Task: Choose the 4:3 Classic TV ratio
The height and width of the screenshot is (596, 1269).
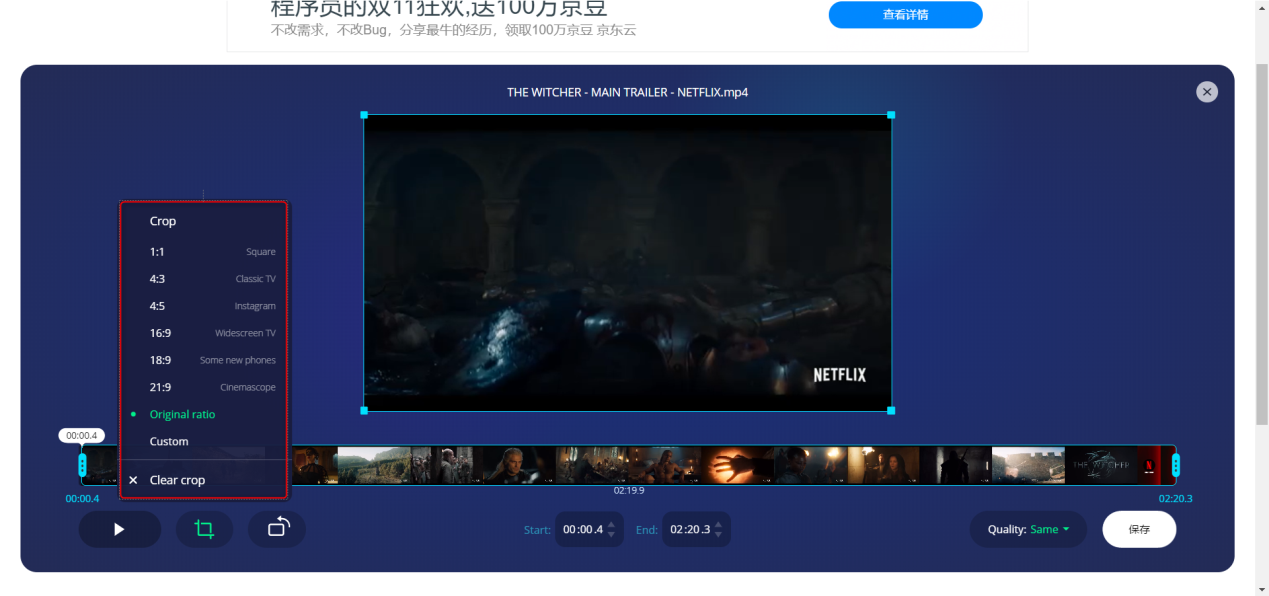Action: click(204, 279)
